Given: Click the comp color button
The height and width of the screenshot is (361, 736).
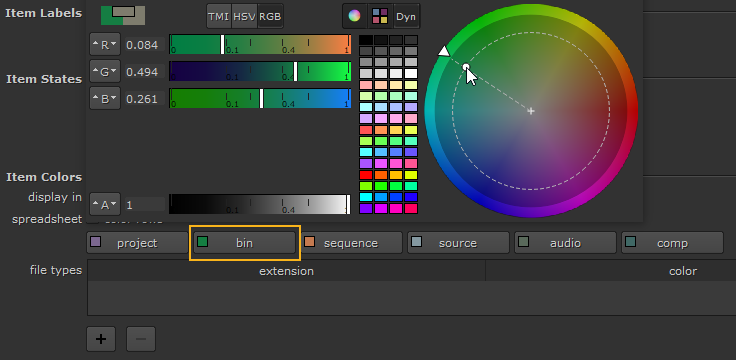Looking at the screenshot, I should click(672, 243).
